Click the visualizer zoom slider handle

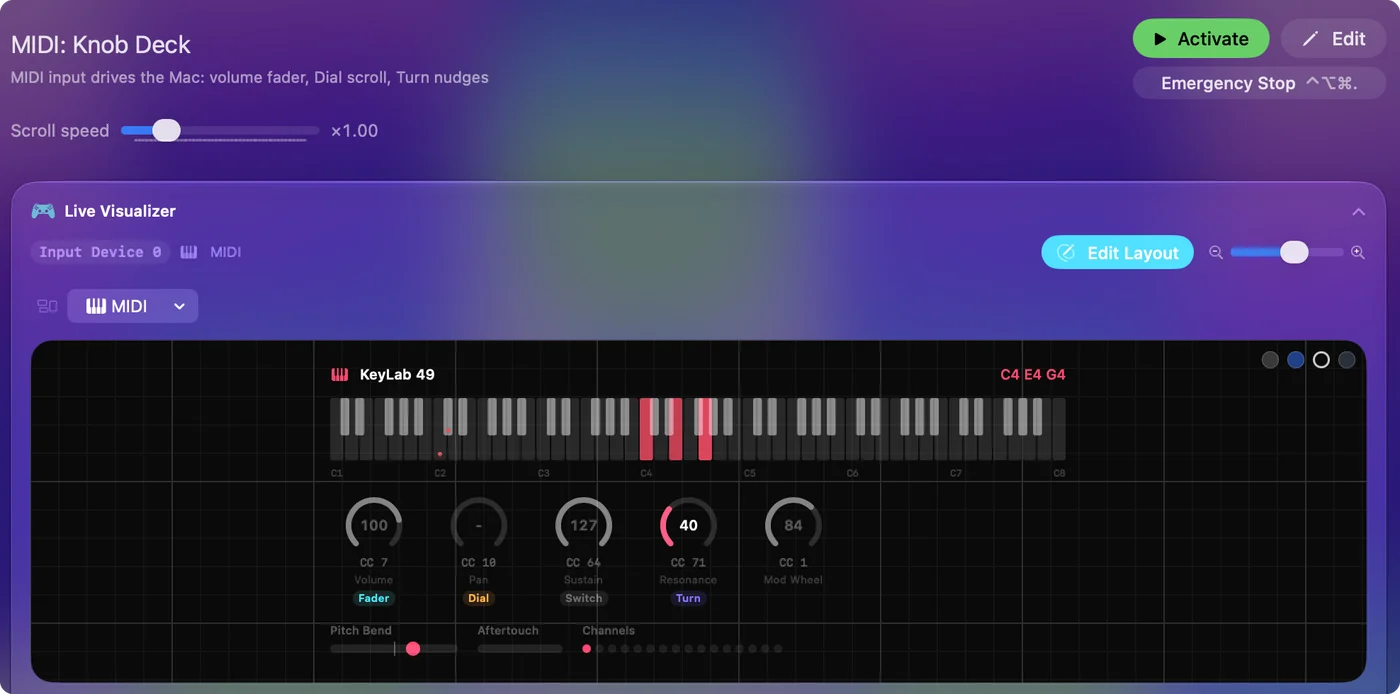coord(1294,252)
